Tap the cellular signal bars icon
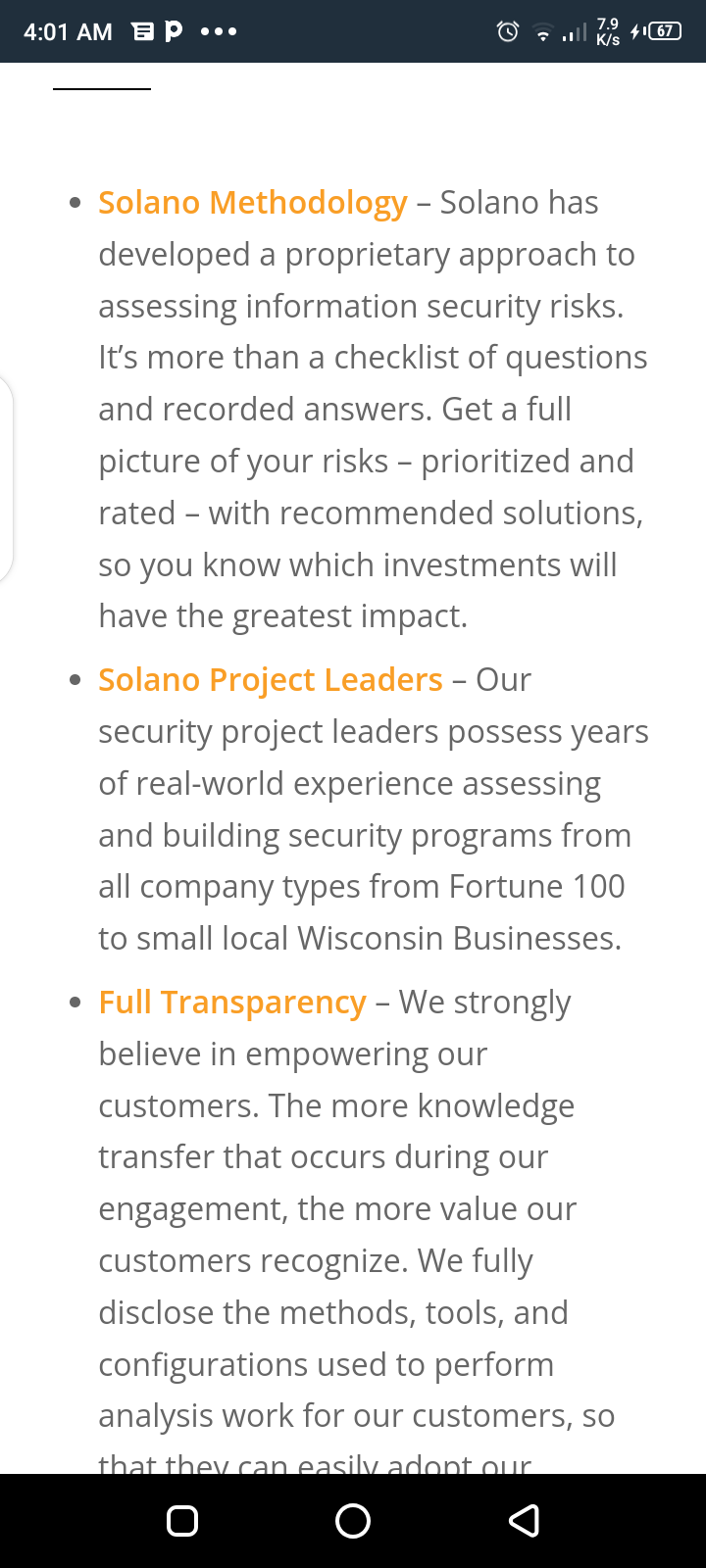Viewport: 706px width, 1568px height. pos(575,33)
